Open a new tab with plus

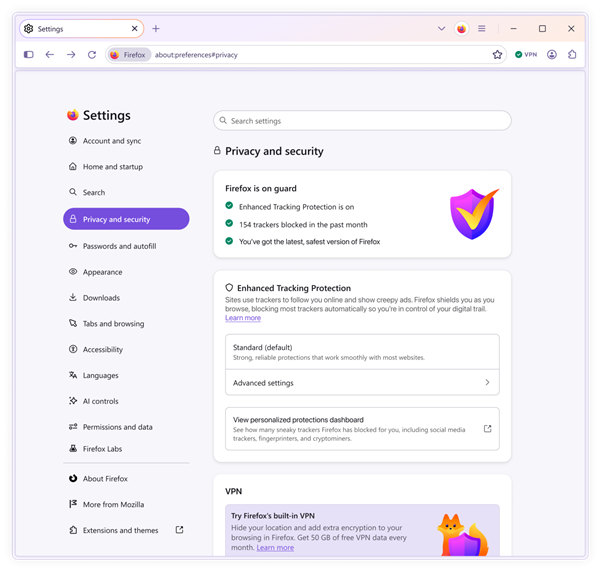click(x=156, y=29)
